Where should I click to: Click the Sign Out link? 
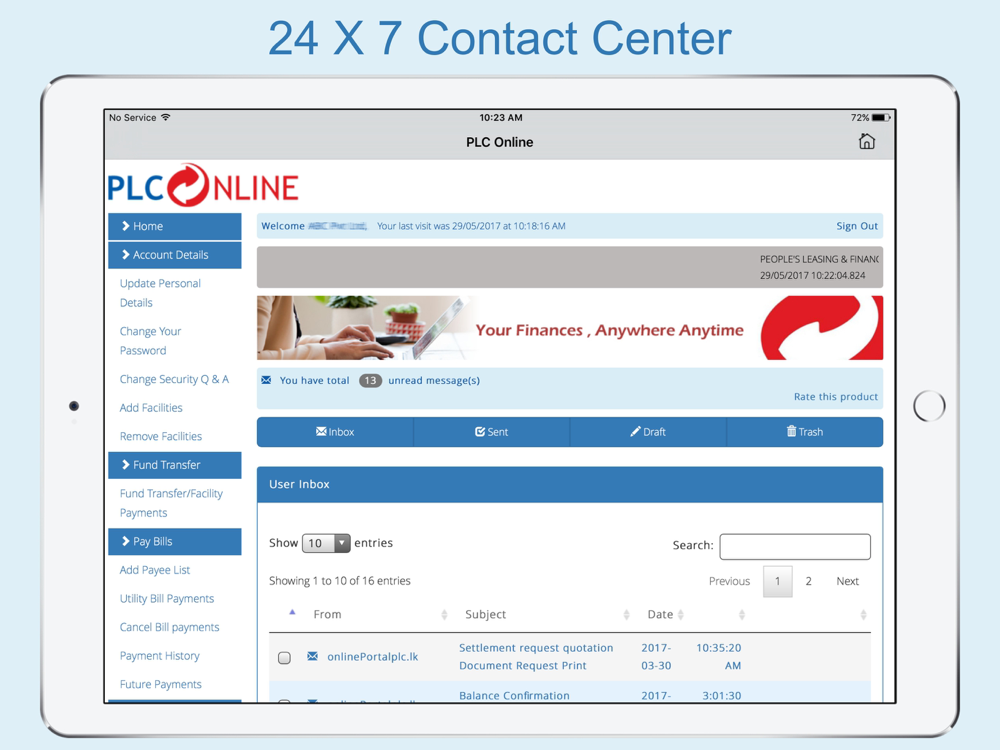point(857,226)
